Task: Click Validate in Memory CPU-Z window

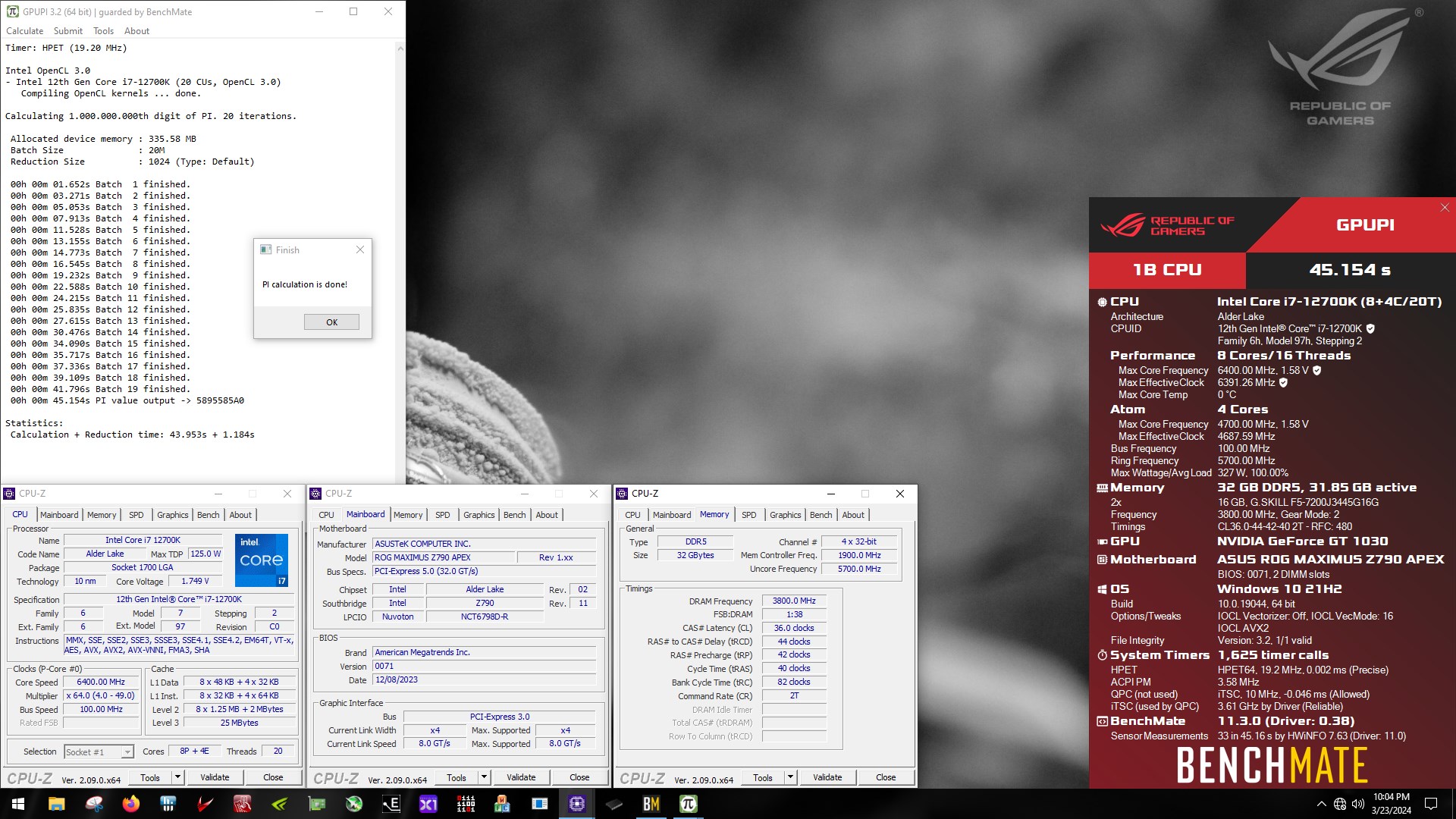Action: pos(827,777)
